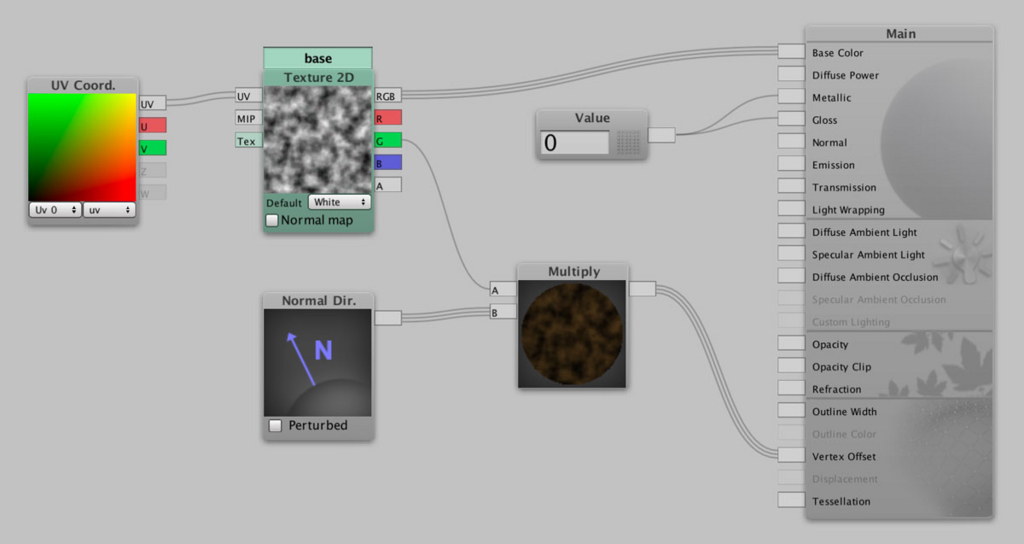Click the Normal Dir. output port
This screenshot has height=544, width=1024.
click(x=388, y=317)
